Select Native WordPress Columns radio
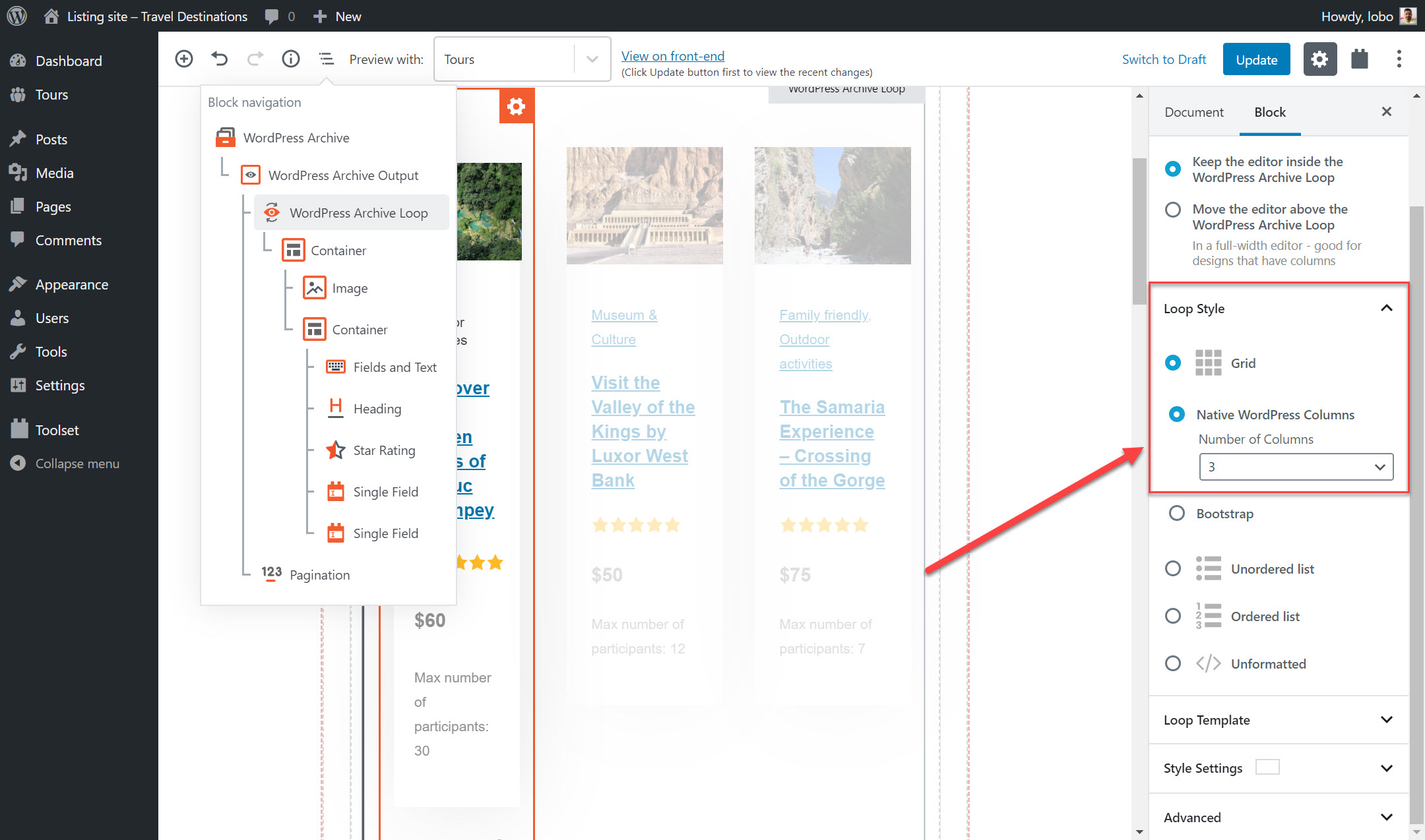The width and height of the screenshot is (1425, 840). (1176, 414)
